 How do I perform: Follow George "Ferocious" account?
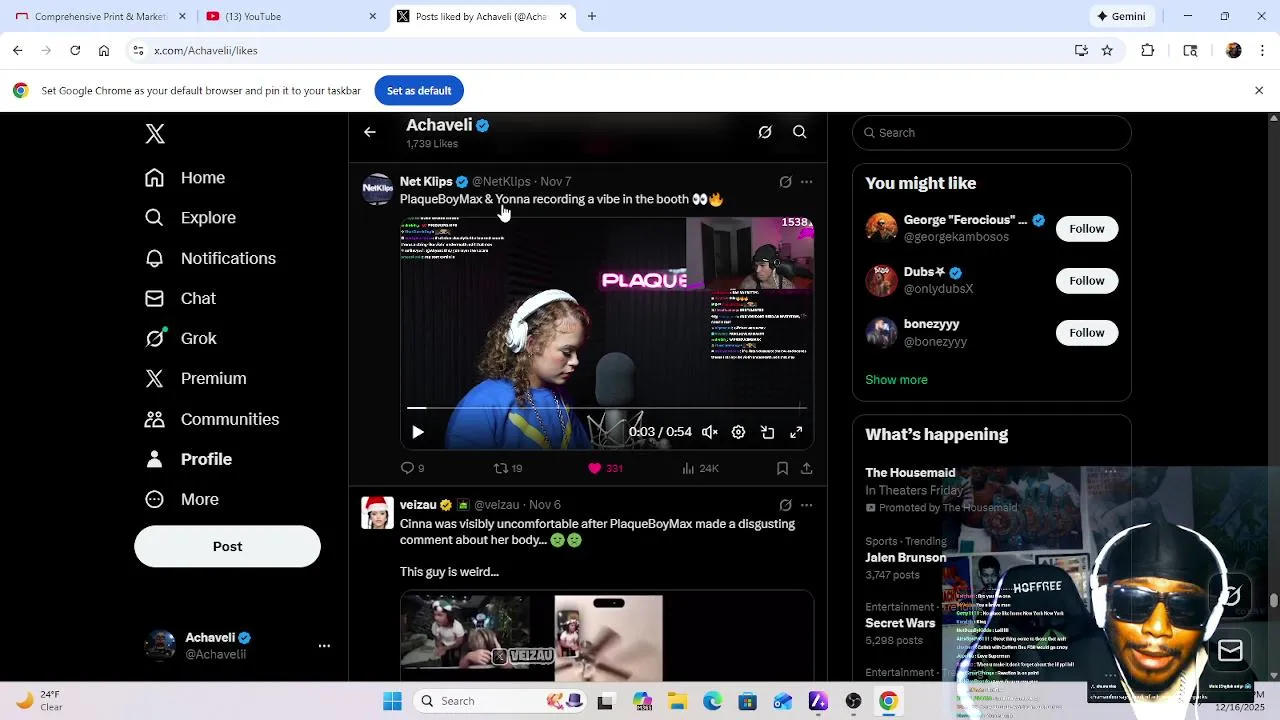1087,229
